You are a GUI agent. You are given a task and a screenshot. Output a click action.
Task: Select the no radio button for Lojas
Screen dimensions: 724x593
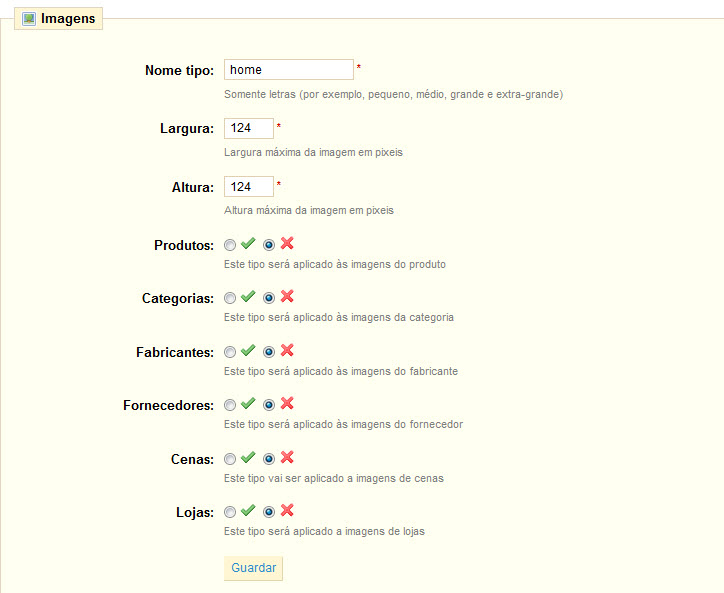[x=269, y=512]
